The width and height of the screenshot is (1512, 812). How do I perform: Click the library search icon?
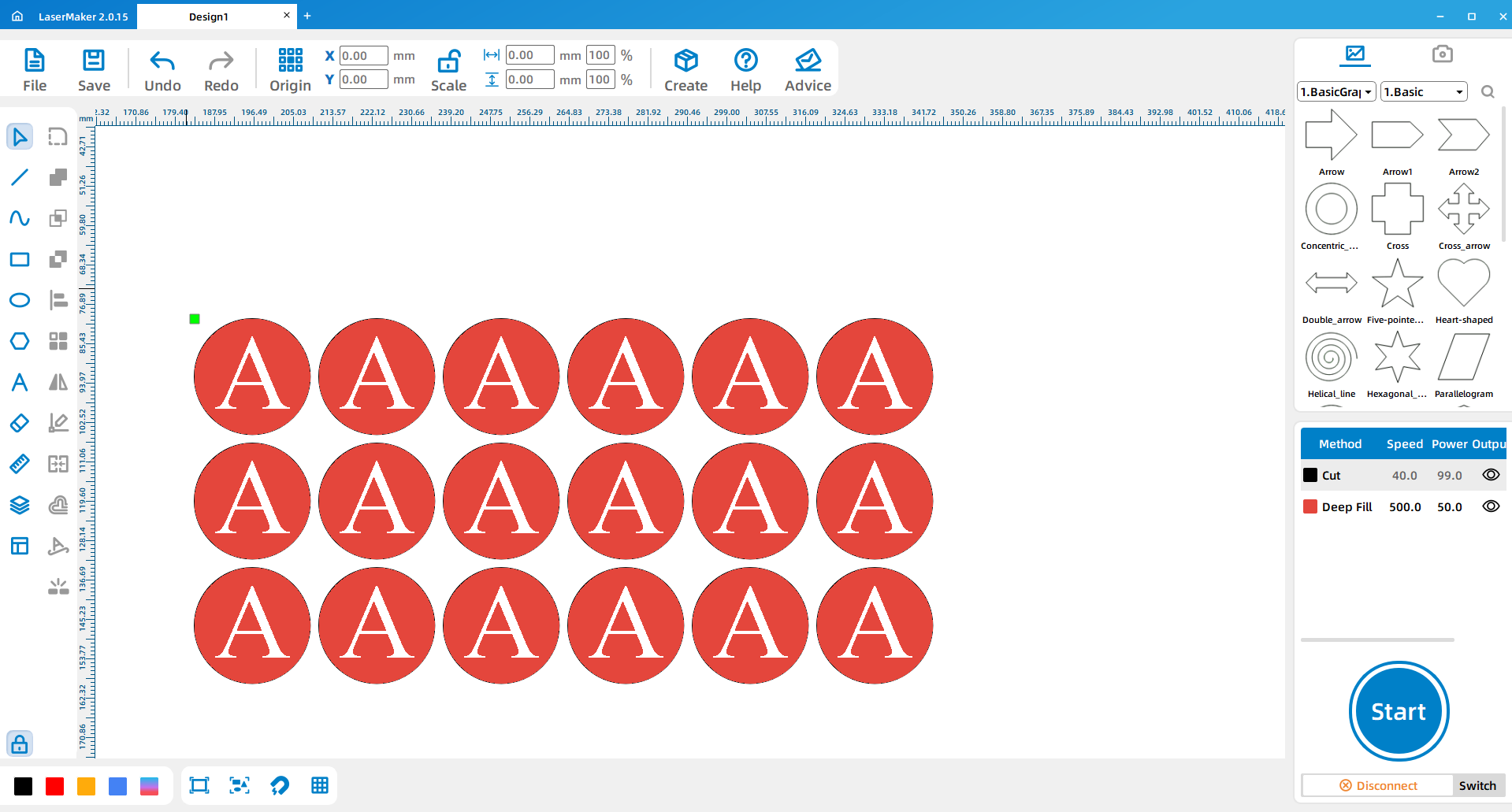(x=1488, y=92)
